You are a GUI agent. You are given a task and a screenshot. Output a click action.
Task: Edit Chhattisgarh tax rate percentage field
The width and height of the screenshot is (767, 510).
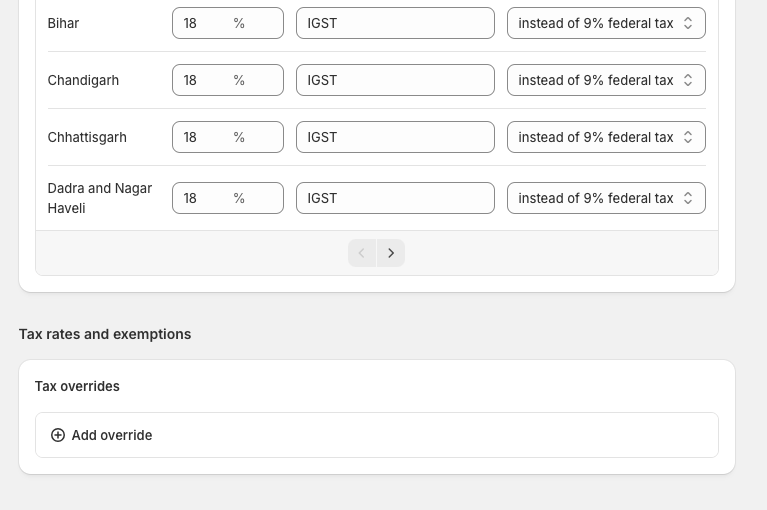(x=205, y=137)
